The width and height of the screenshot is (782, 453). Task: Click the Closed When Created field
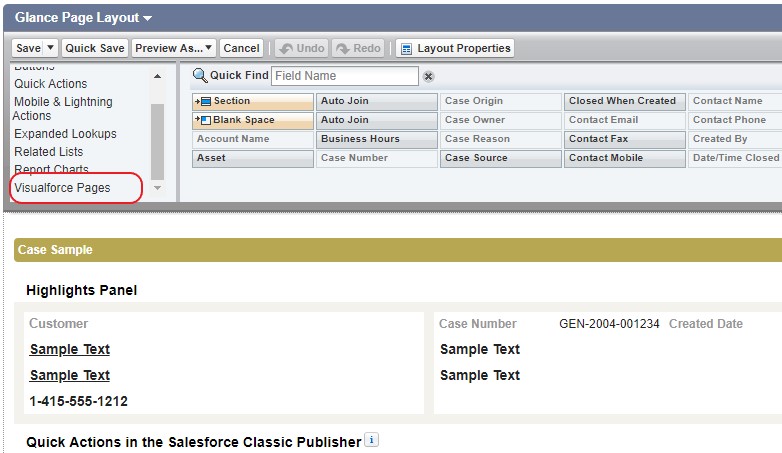click(x=624, y=101)
